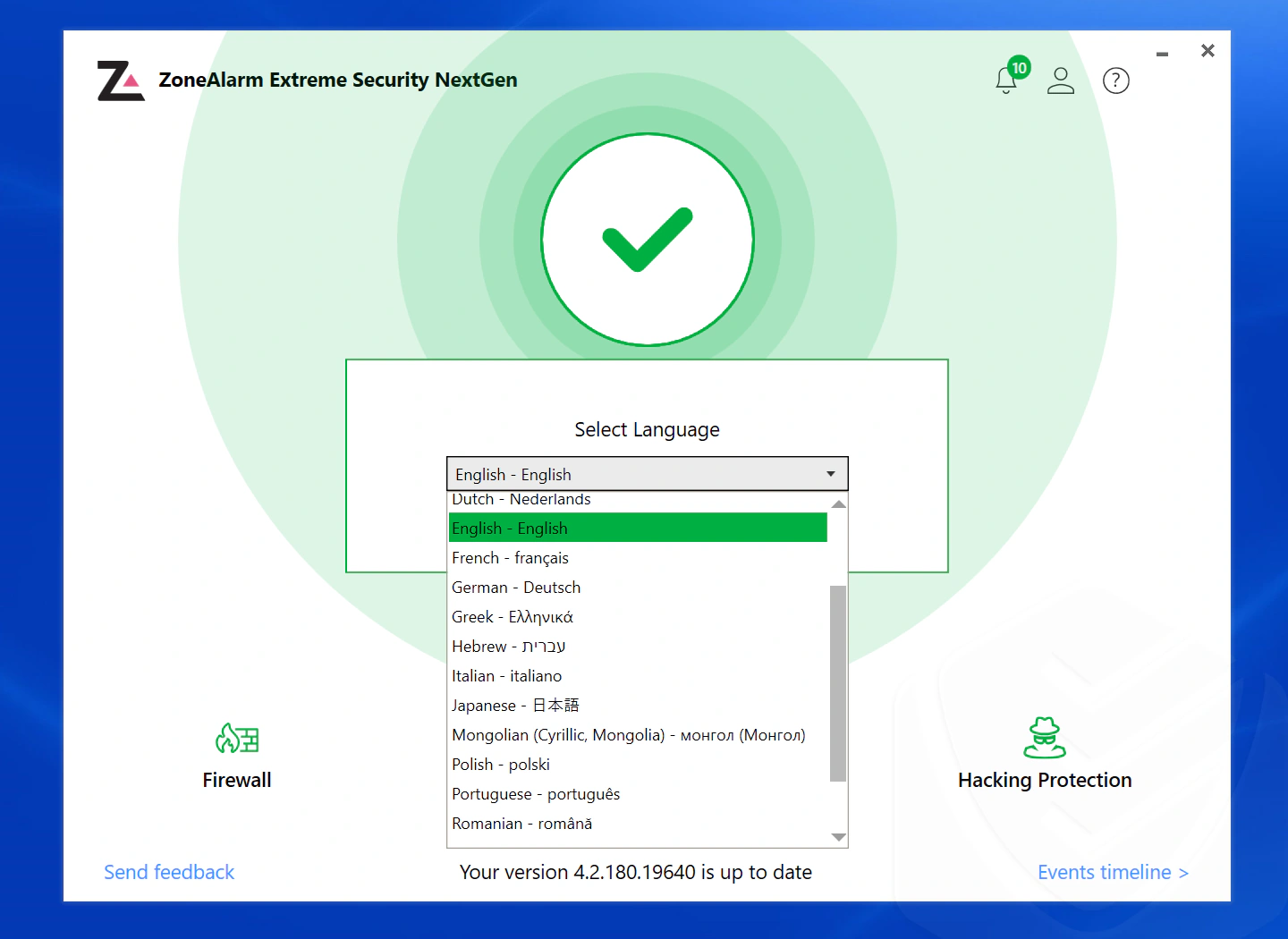Select Hebrew language option
Viewport: 1288px width, 939px height.
tap(638, 647)
